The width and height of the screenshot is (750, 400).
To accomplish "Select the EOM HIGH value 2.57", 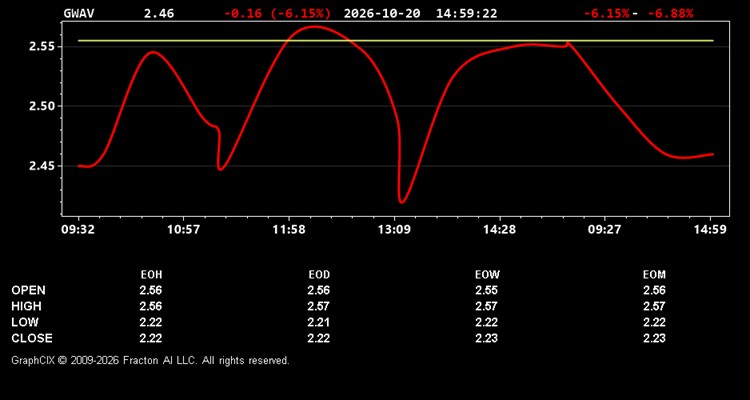I will 654,306.
